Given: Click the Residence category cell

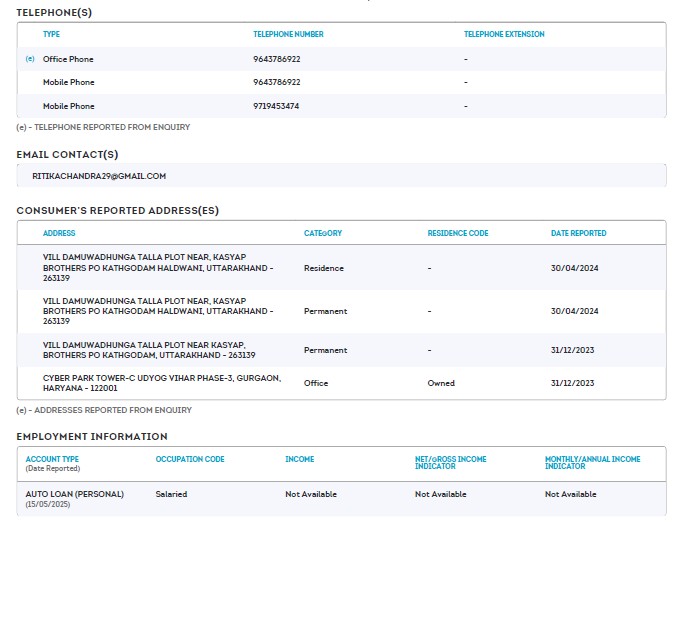Looking at the screenshot, I should [x=324, y=268].
